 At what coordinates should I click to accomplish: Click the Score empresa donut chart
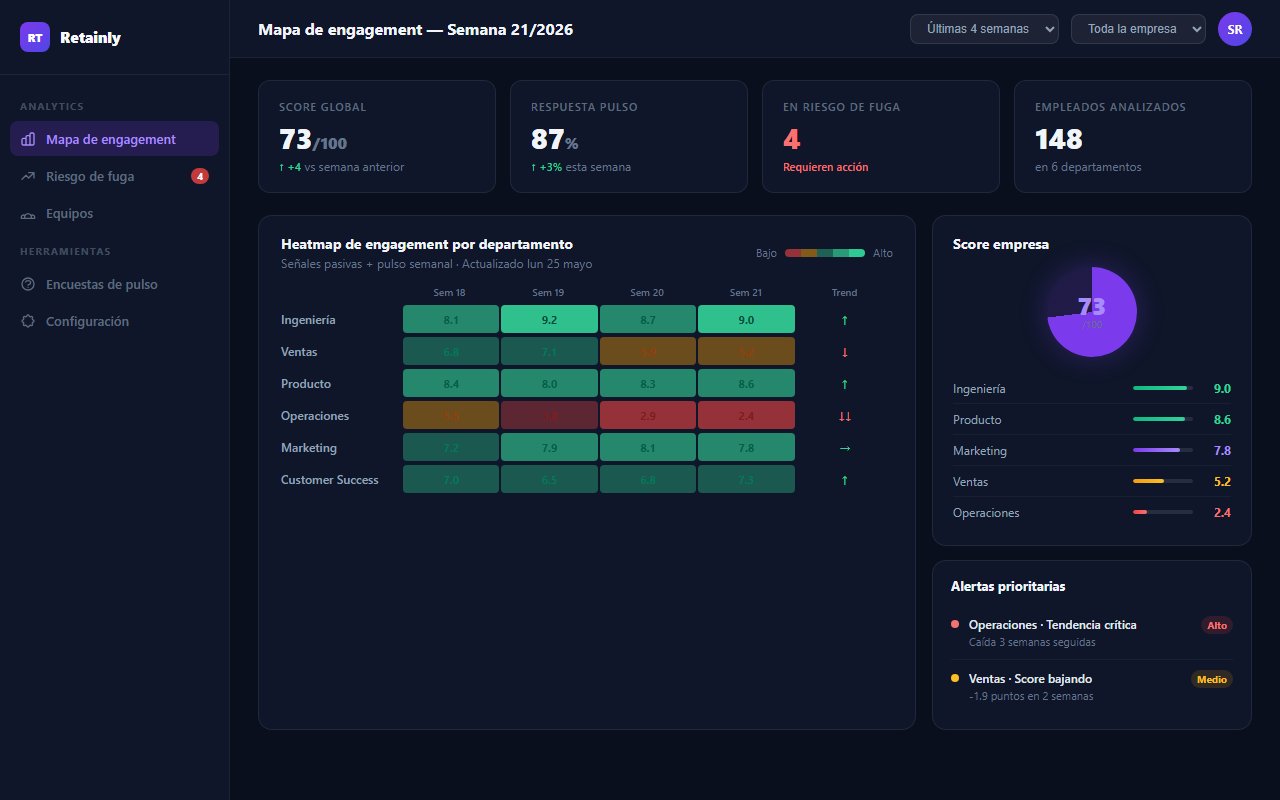tap(1091, 312)
